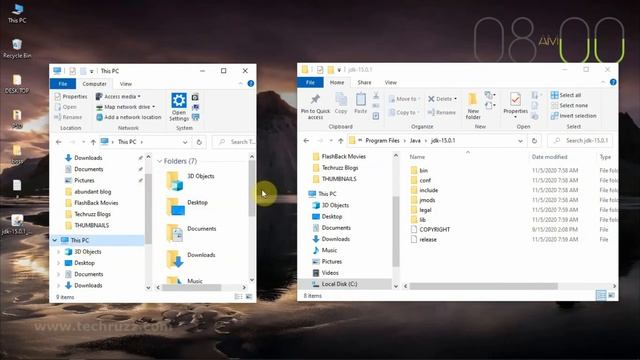Open Access media dropdown
The width and height of the screenshot is (640, 360).
pos(118,96)
